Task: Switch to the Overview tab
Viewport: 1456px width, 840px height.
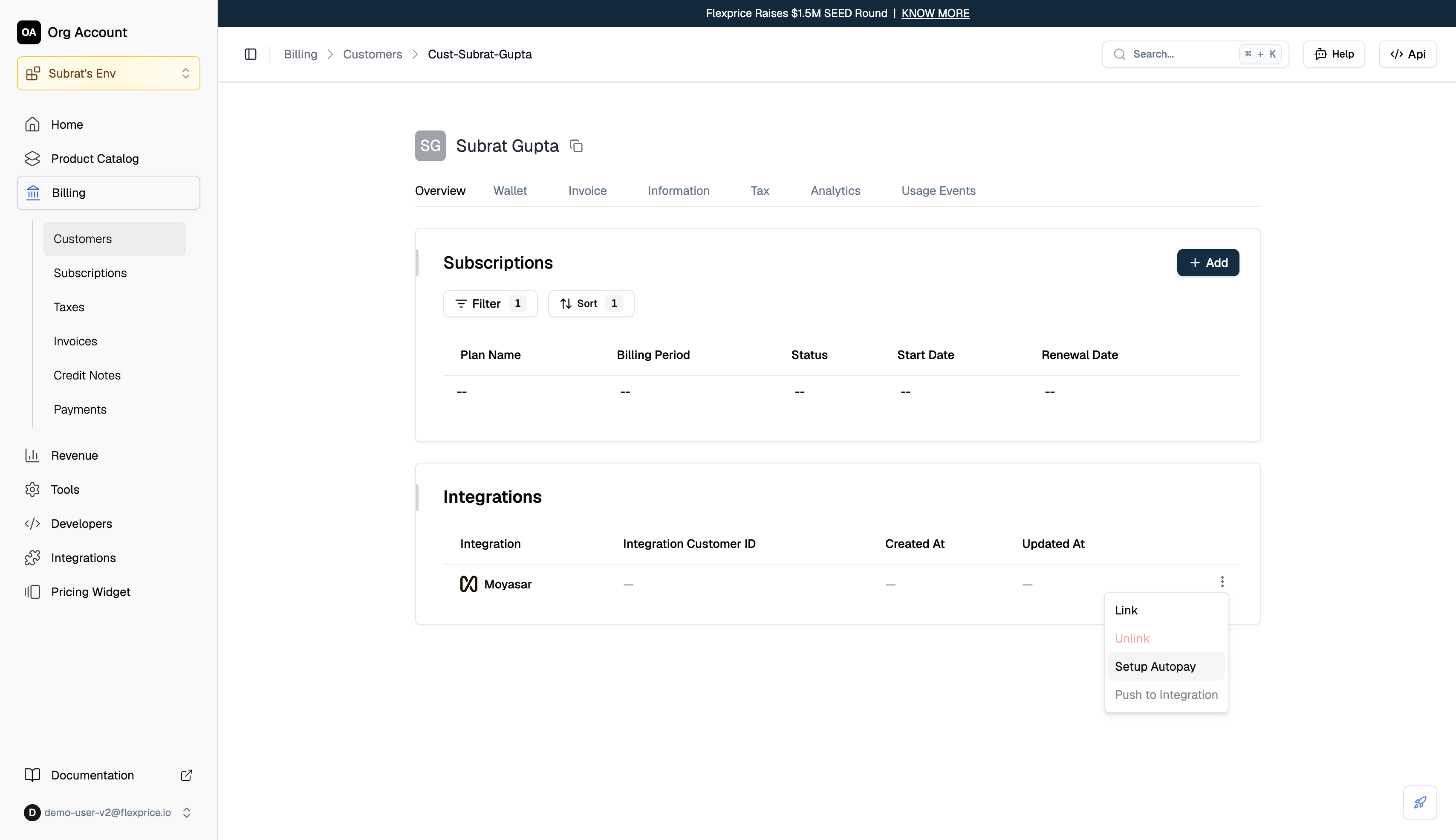Action: 440,191
